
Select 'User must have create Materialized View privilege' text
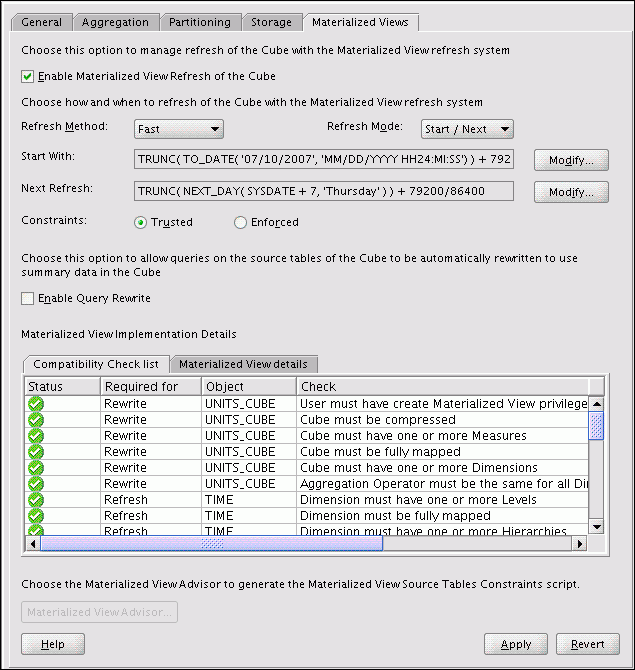tap(444, 404)
